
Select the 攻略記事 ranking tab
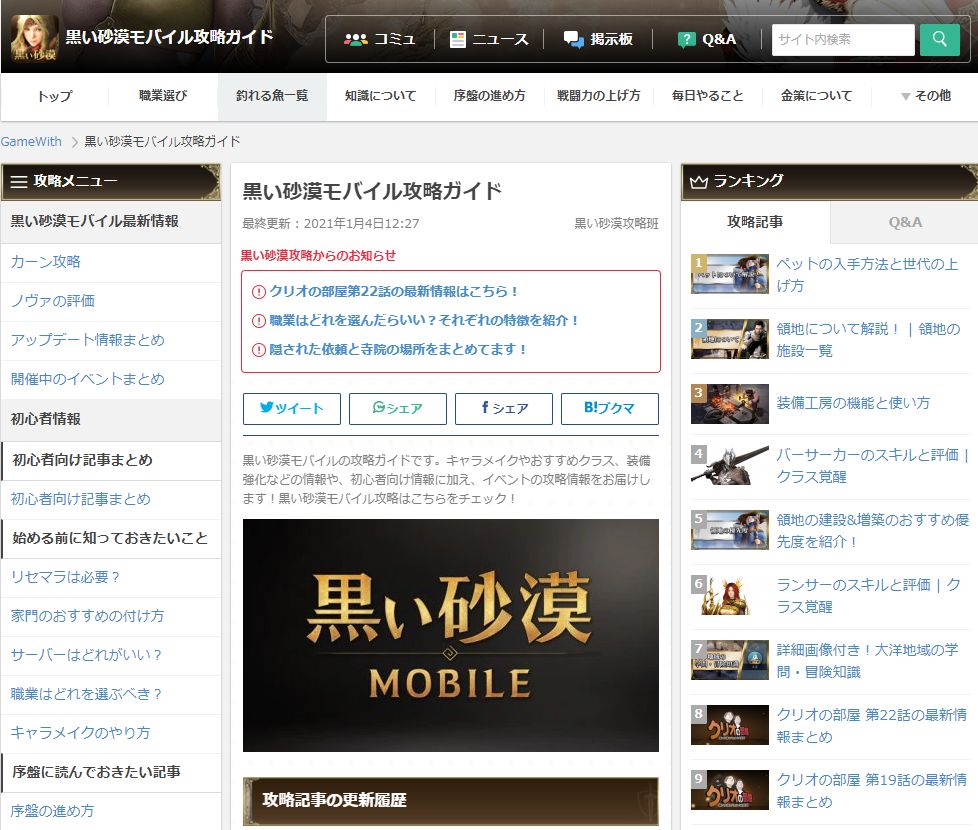755,222
